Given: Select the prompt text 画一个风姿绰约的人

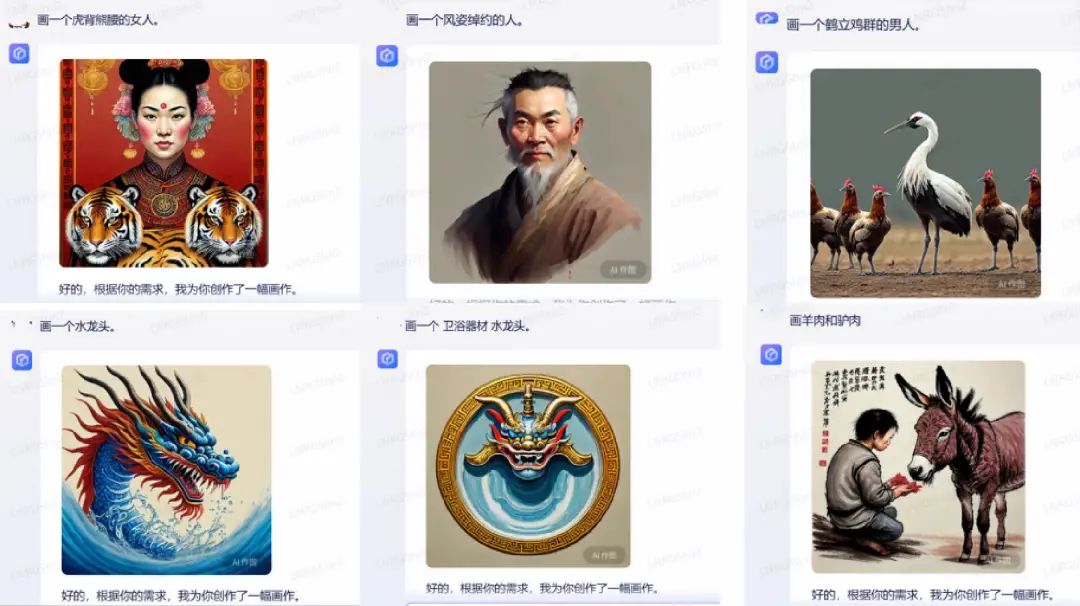Looking at the screenshot, I should click(465, 21).
